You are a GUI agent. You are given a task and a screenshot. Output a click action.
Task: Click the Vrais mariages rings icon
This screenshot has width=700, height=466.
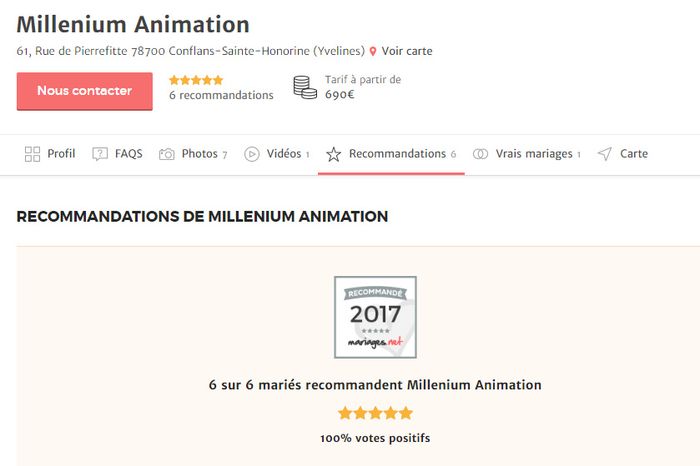[x=480, y=154]
